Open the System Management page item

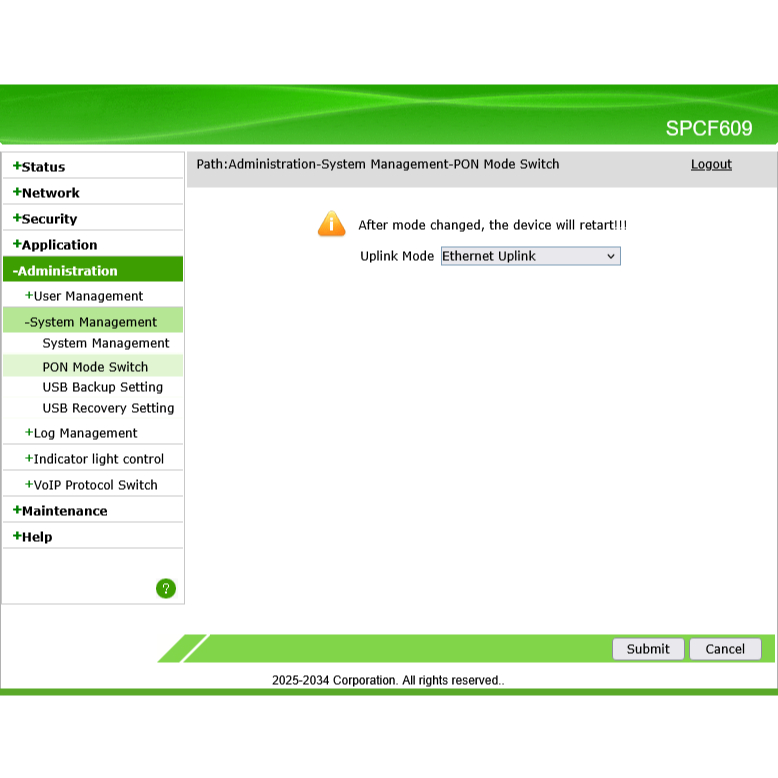click(x=106, y=343)
